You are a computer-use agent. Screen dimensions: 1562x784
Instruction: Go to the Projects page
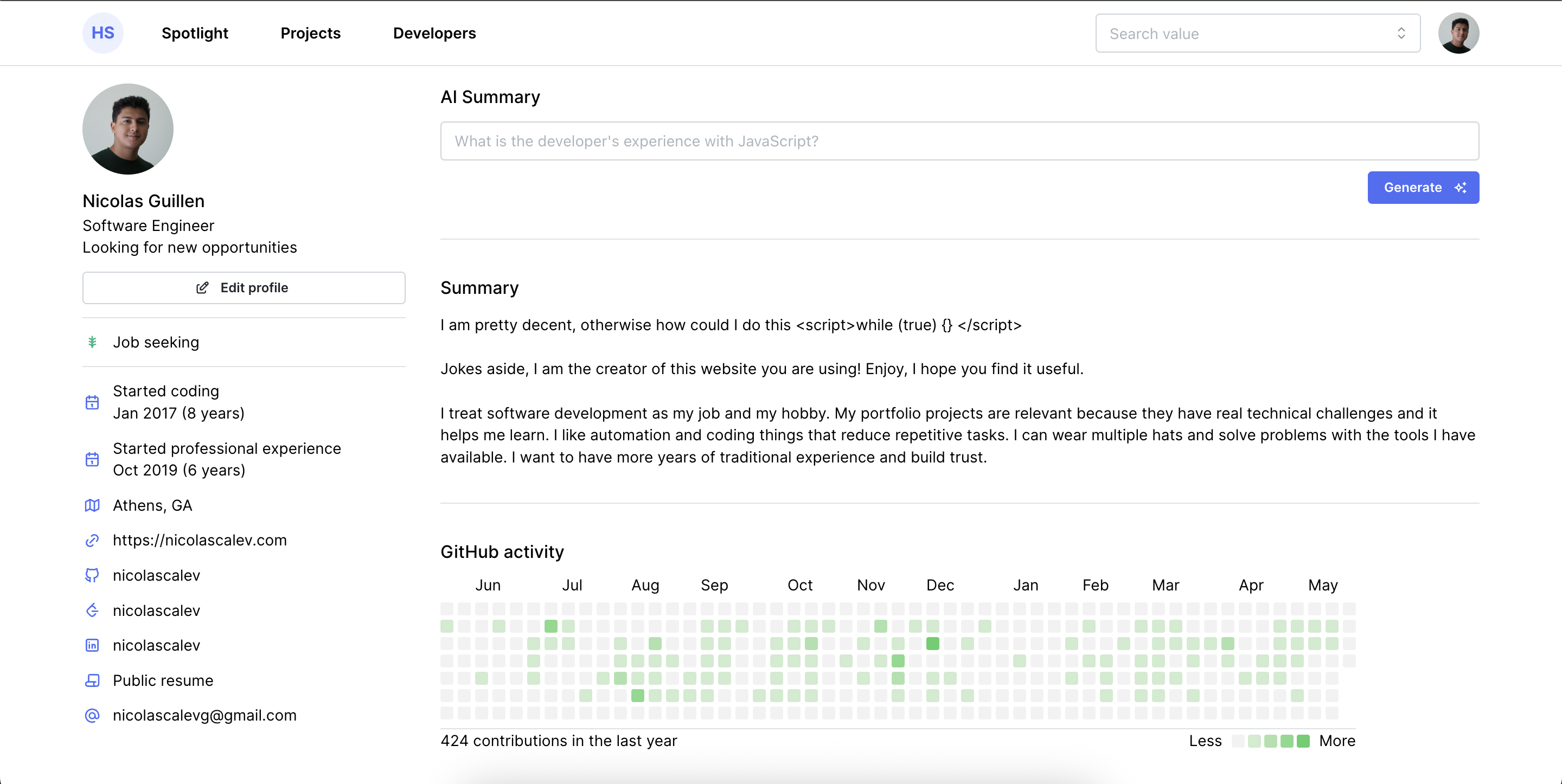[x=310, y=34]
